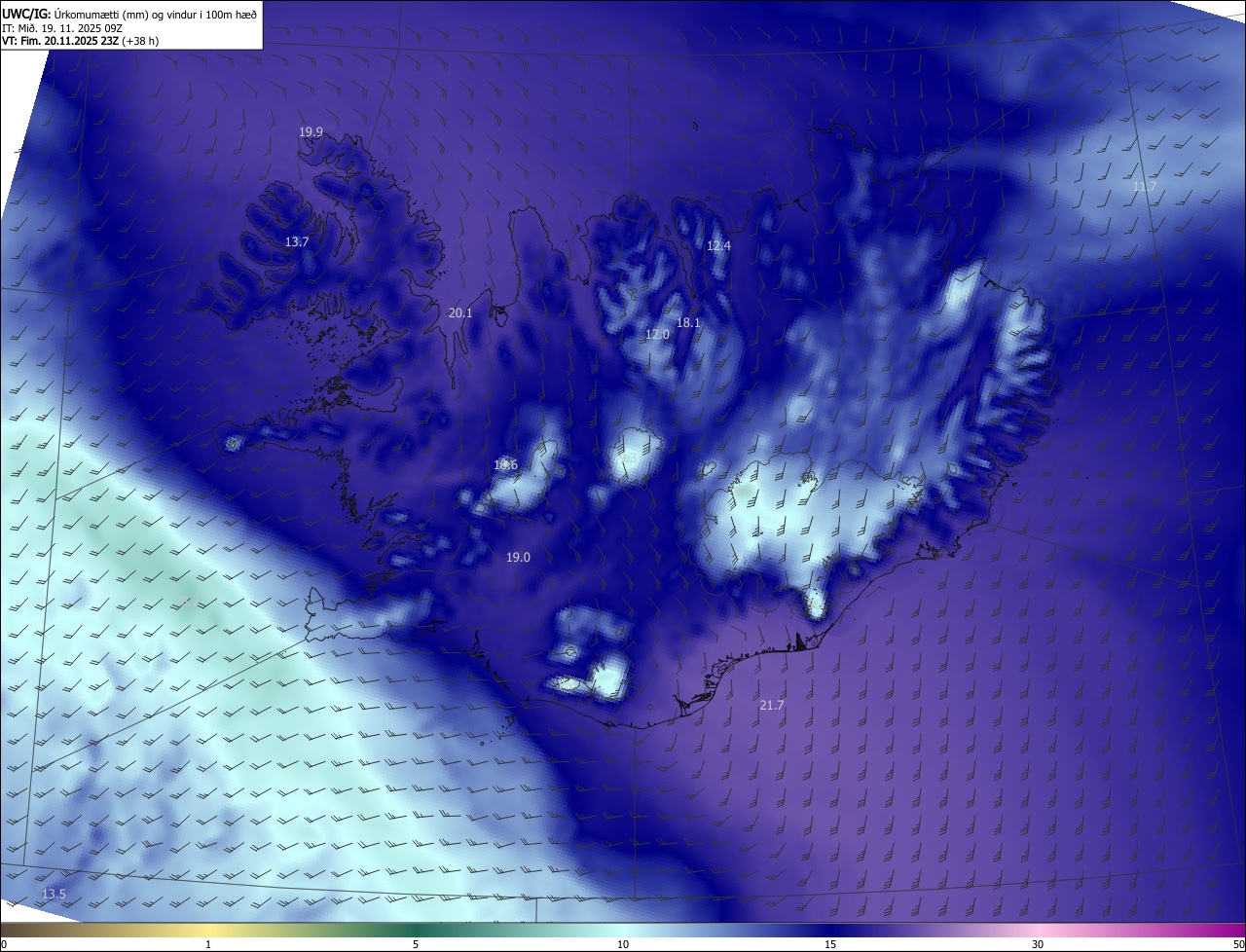
Task: Click the 21.7 value off the south coast
Action: tap(771, 704)
